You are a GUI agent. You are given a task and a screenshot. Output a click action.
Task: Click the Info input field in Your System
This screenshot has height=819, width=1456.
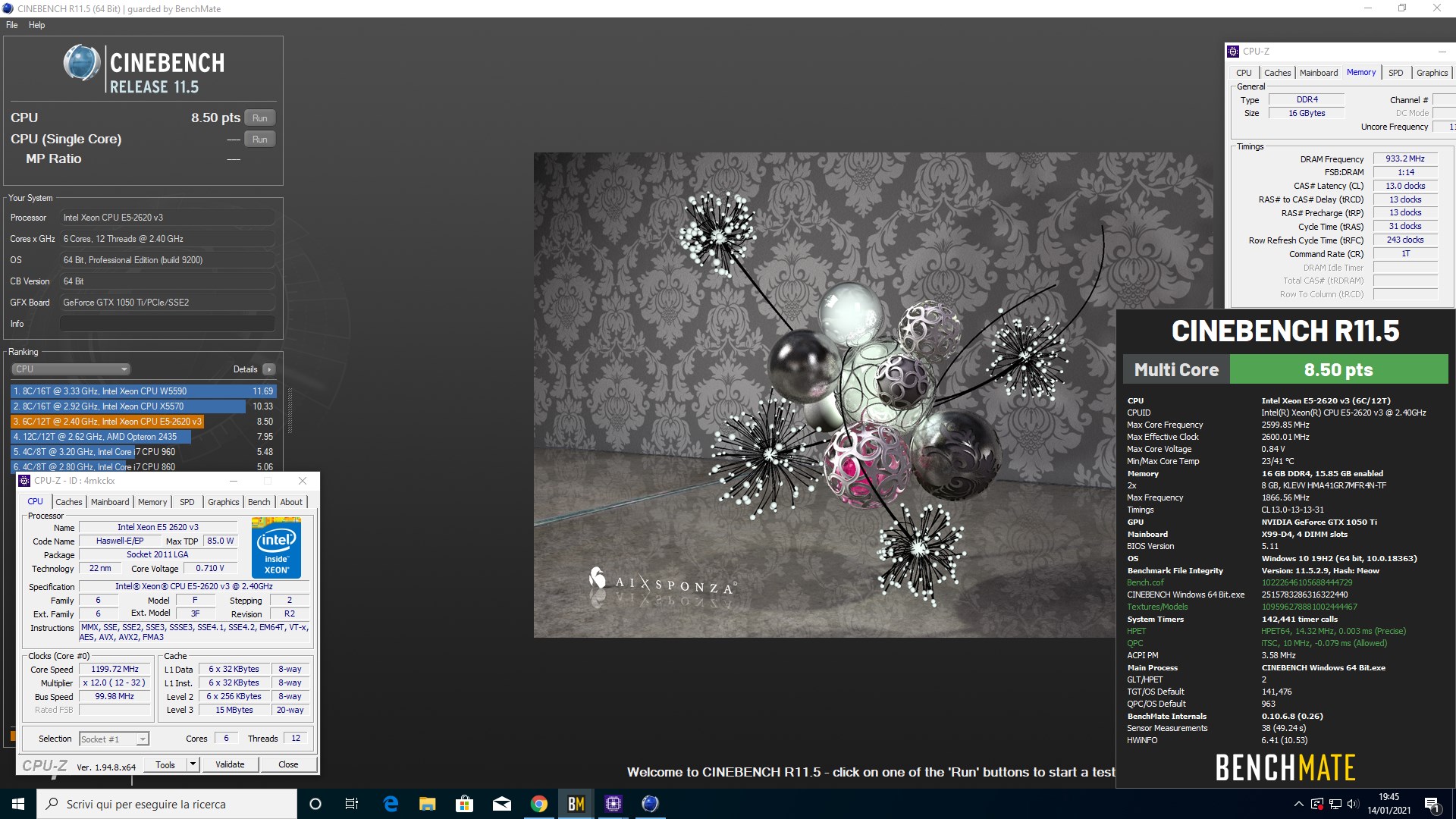(167, 324)
